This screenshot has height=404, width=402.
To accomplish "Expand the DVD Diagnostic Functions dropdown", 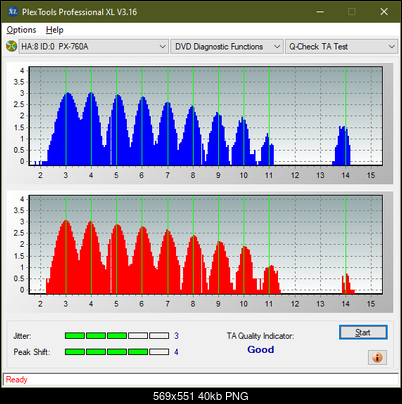I will pos(227,47).
